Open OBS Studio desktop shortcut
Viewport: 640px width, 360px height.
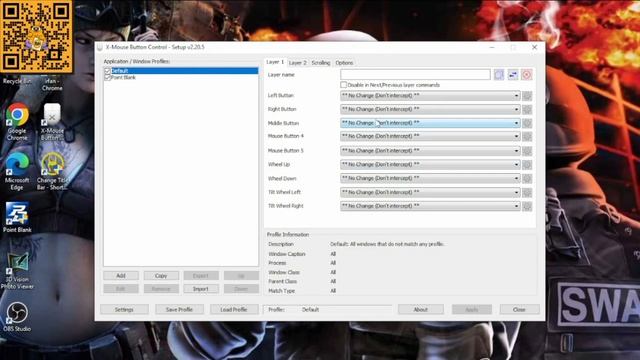(17, 317)
